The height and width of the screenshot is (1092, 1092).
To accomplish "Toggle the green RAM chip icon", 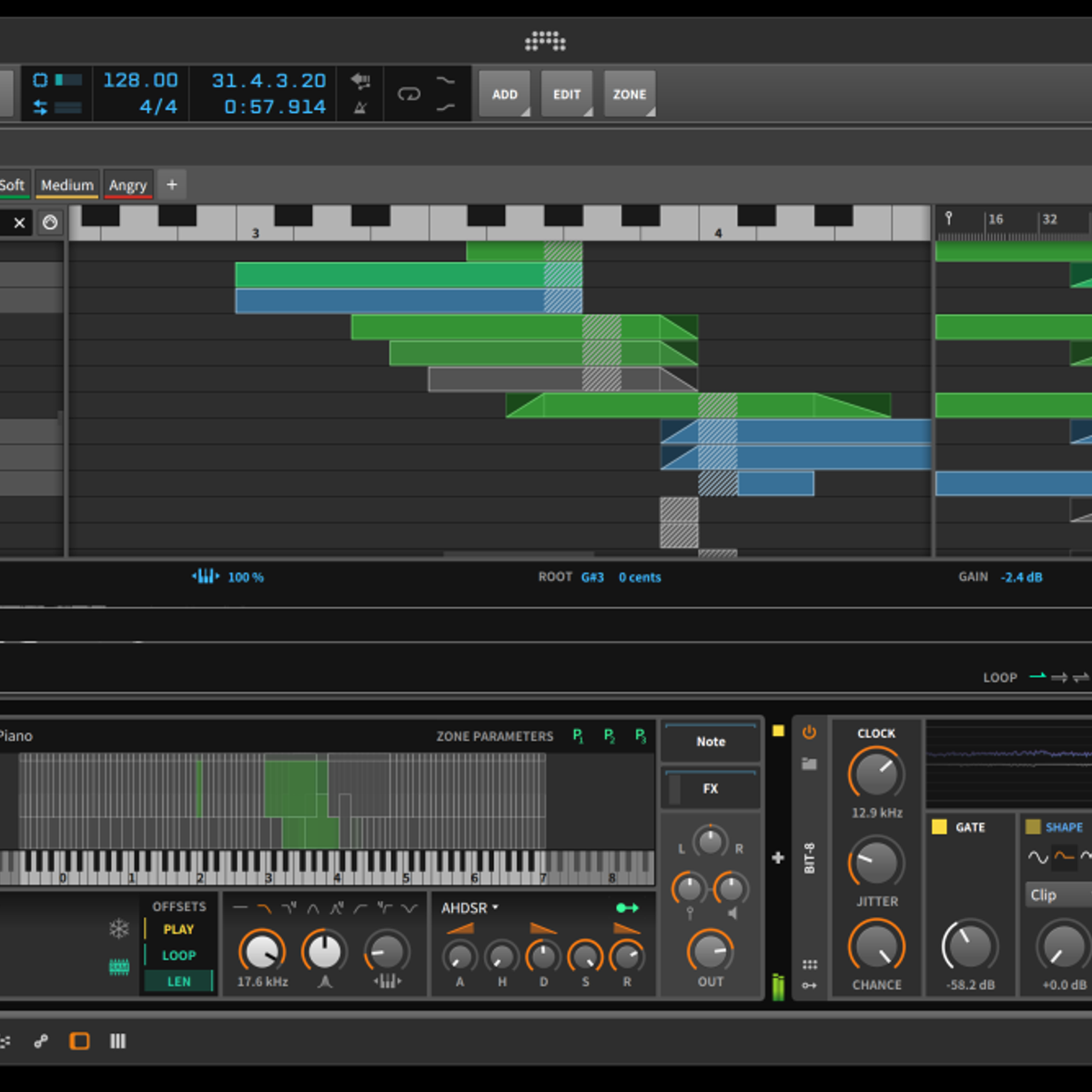I will tap(119, 967).
